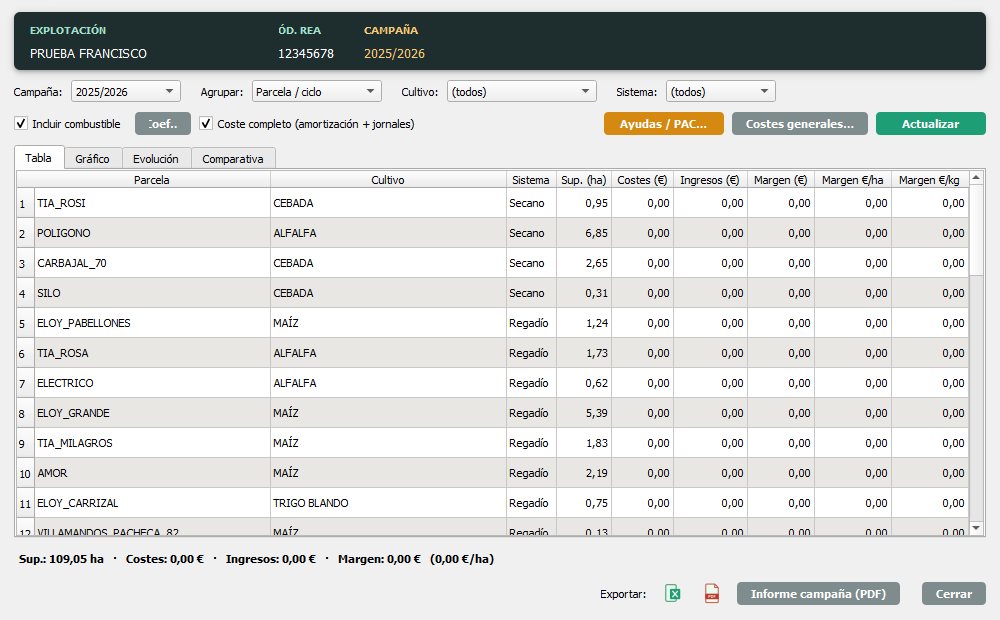Click 12345678 REA code in banner

[x=305, y=54]
